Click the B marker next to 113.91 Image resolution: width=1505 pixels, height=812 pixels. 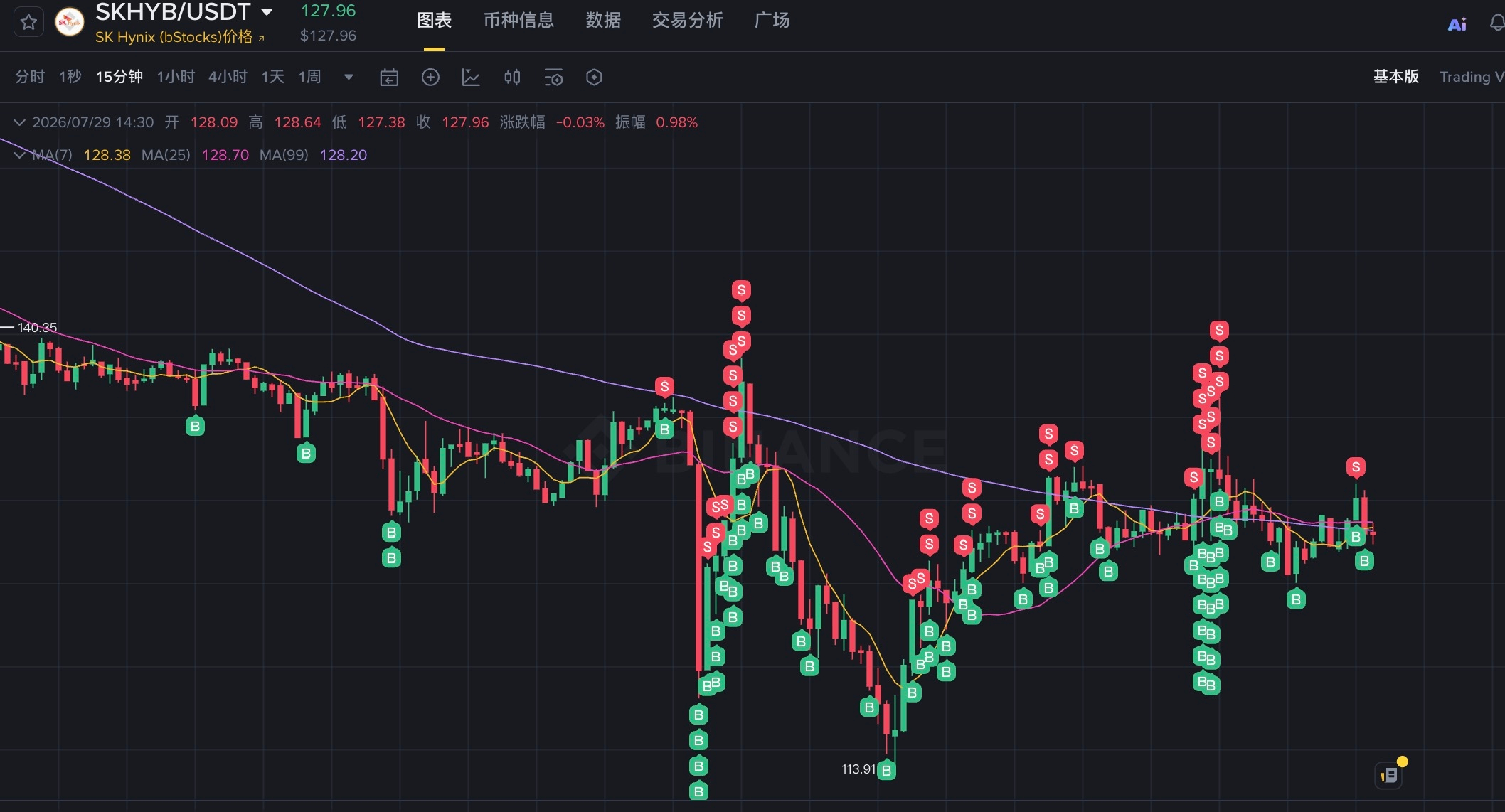point(886,771)
